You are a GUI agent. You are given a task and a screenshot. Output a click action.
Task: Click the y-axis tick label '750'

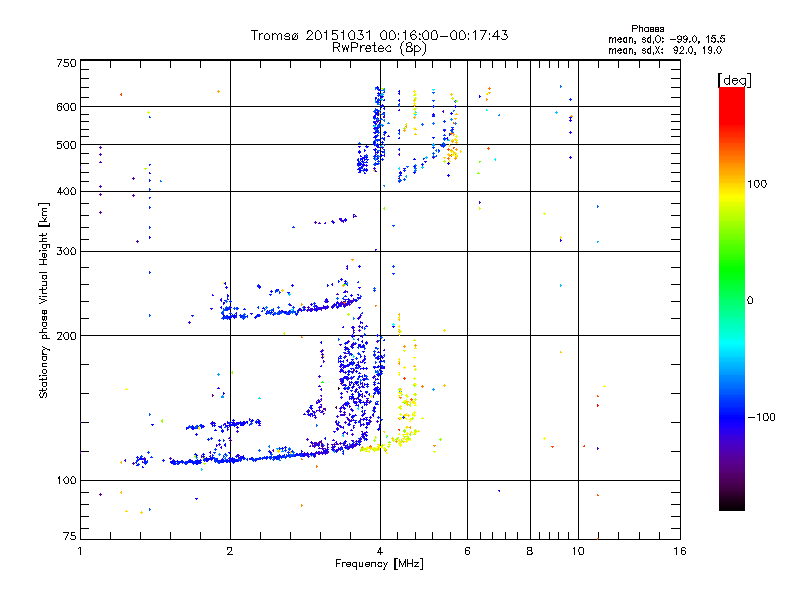click(66, 63)
